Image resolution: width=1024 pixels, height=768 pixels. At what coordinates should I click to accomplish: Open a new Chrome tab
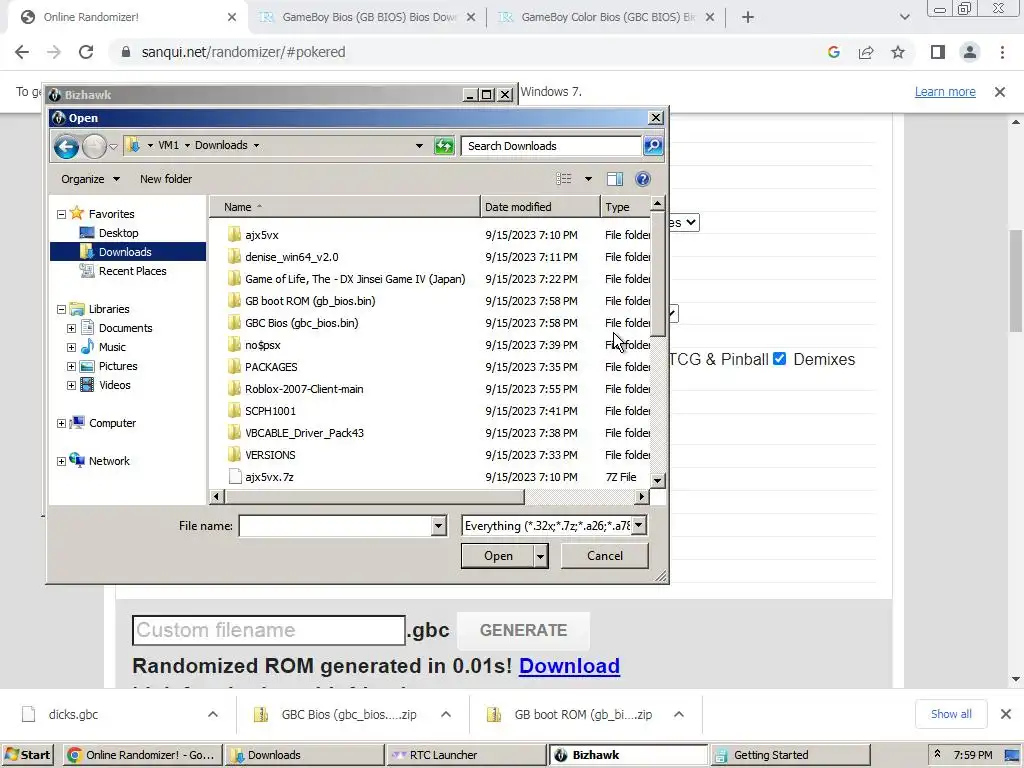(748, 17)
